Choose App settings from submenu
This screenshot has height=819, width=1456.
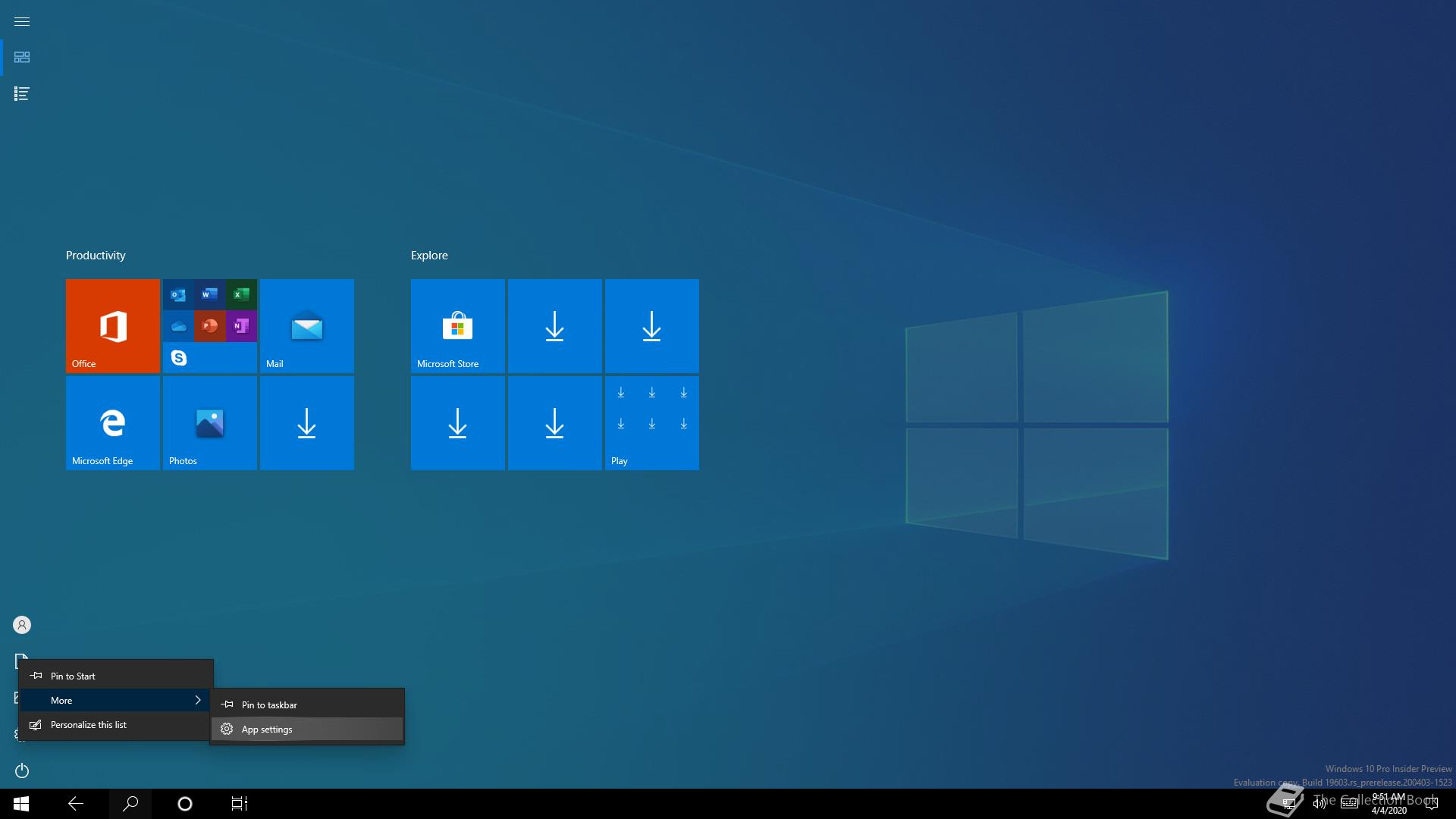click(307, 729)
